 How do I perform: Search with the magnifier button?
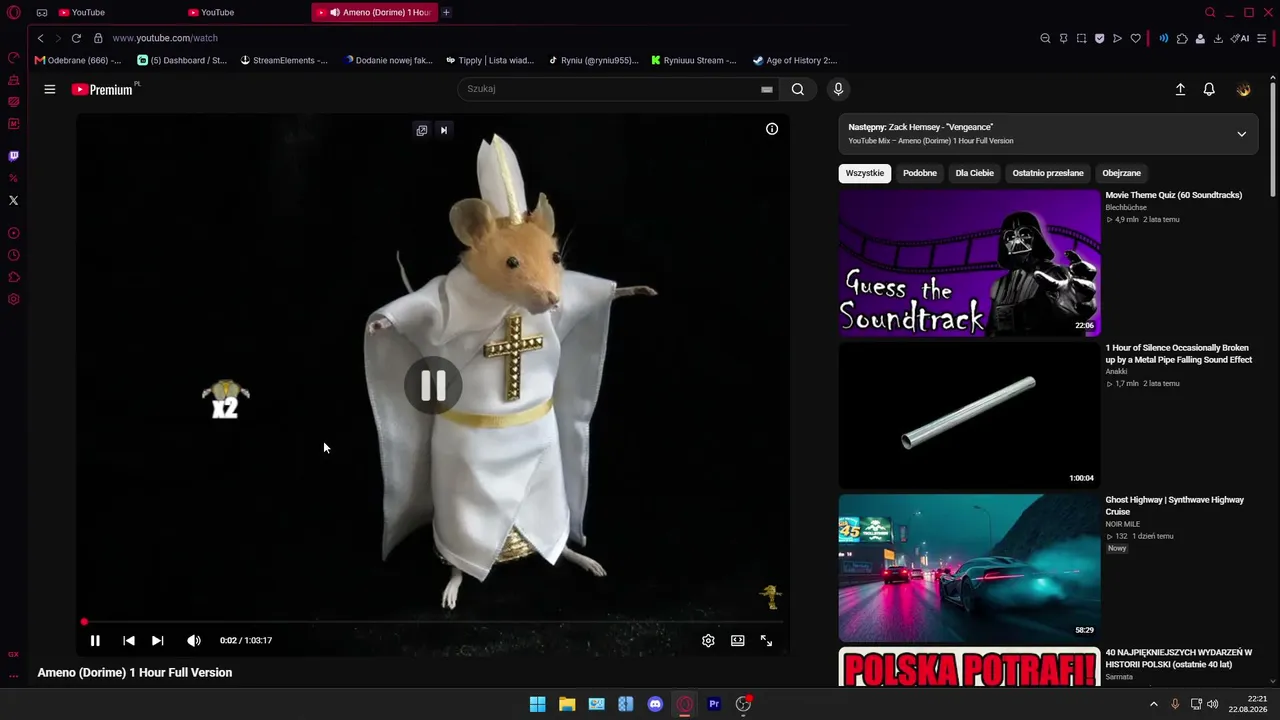click(797, 89)
